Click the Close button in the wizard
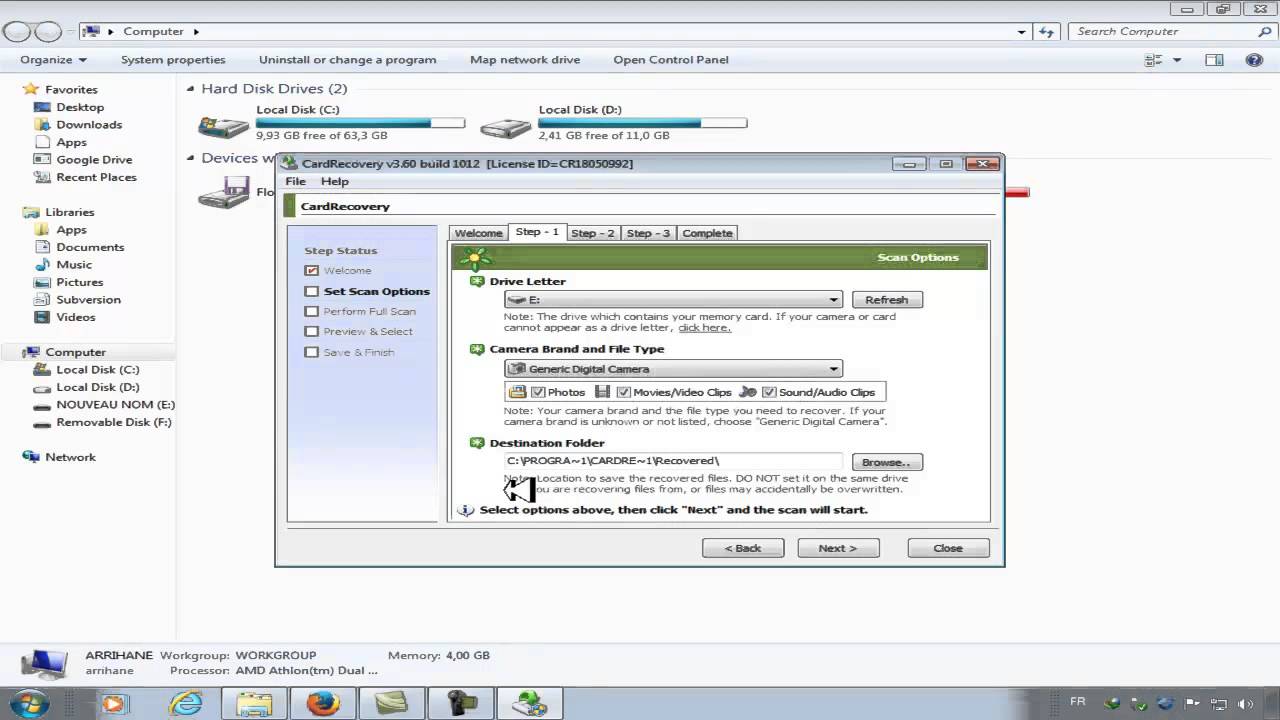Image resolution: width=1280 pixels, height=720 pixels. pos(948,548)
